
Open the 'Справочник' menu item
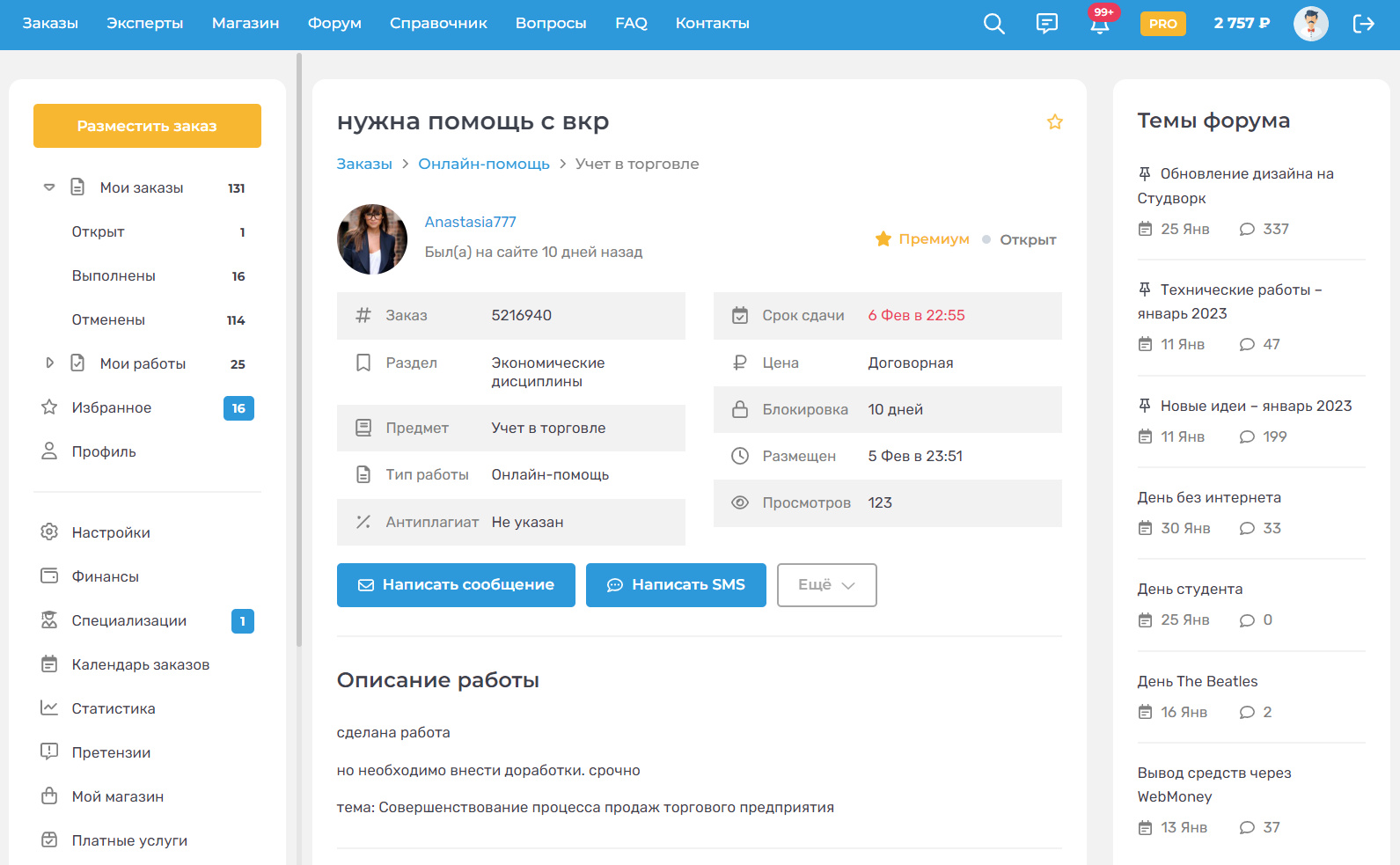(438, 24)
